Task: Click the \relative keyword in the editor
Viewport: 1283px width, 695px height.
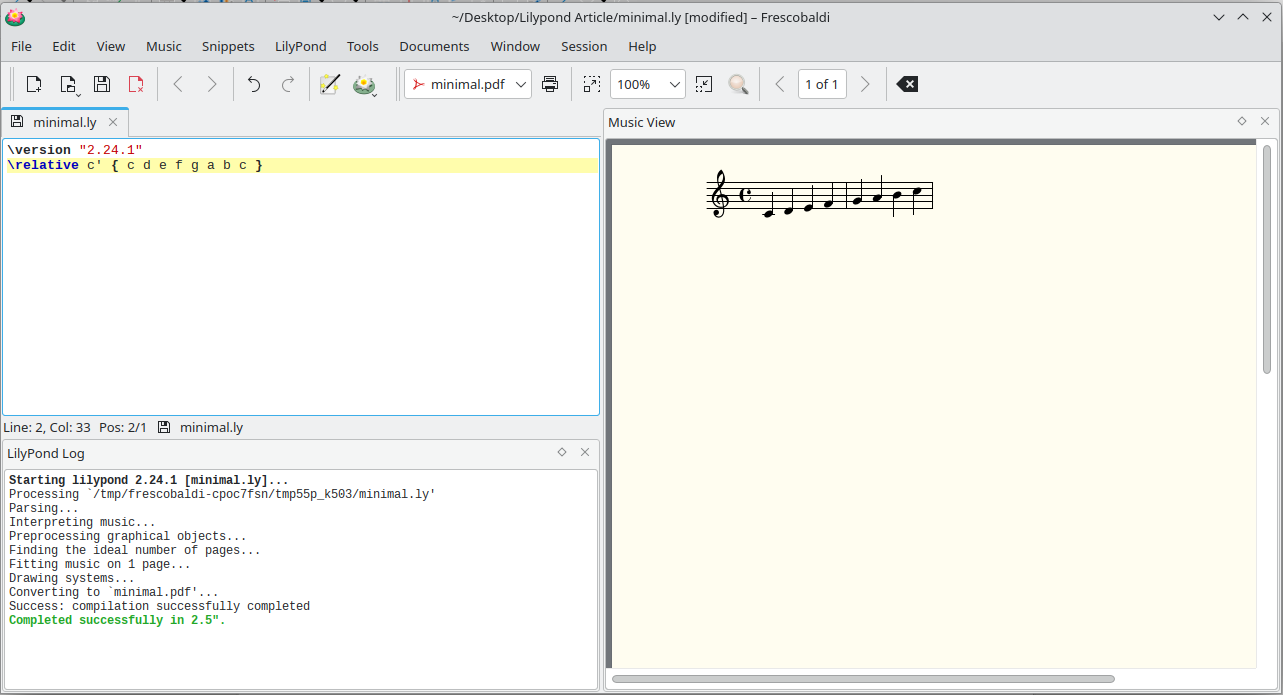Action: pos(43,165)
